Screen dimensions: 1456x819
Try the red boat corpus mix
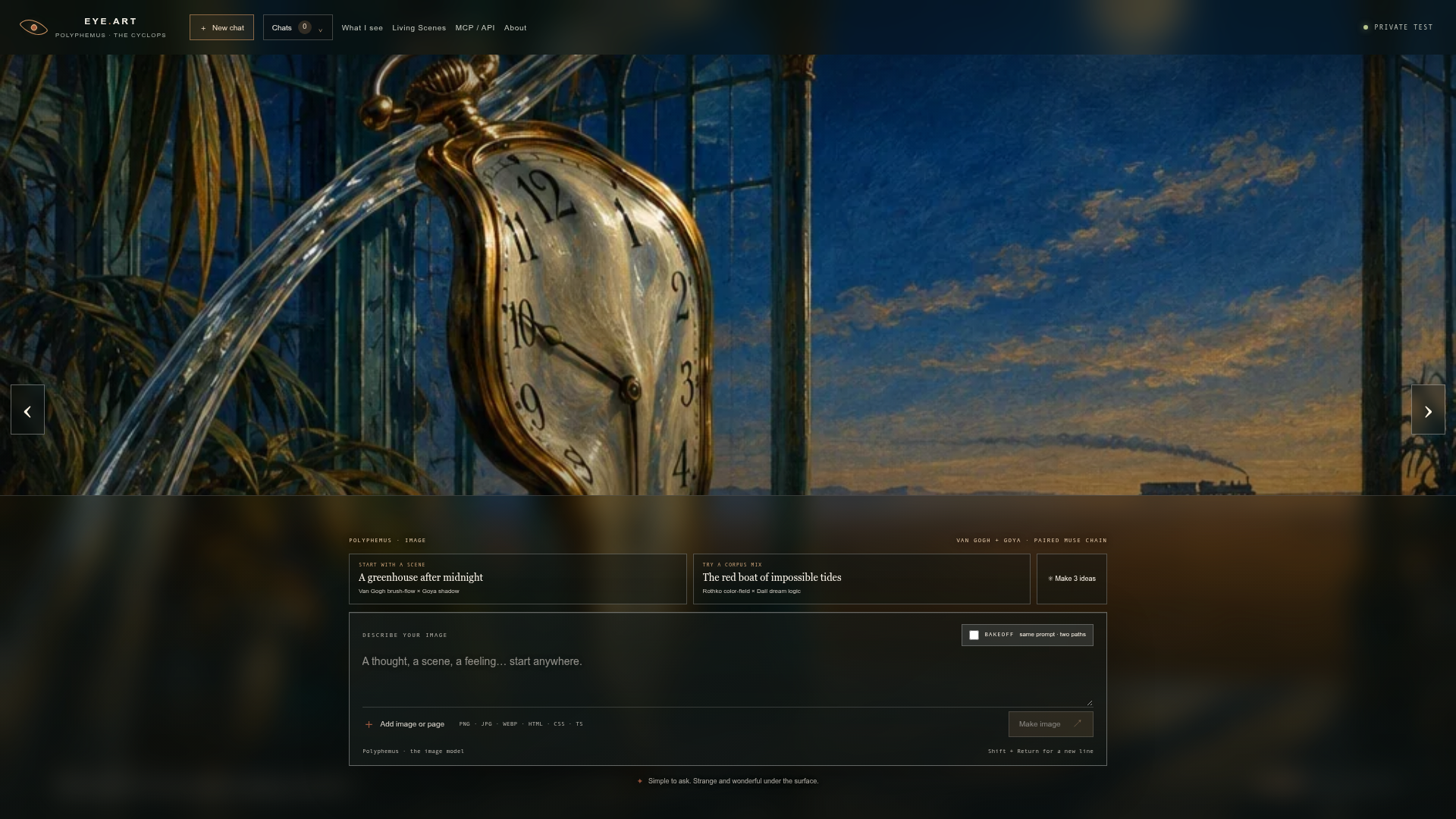tap(861, 579)
